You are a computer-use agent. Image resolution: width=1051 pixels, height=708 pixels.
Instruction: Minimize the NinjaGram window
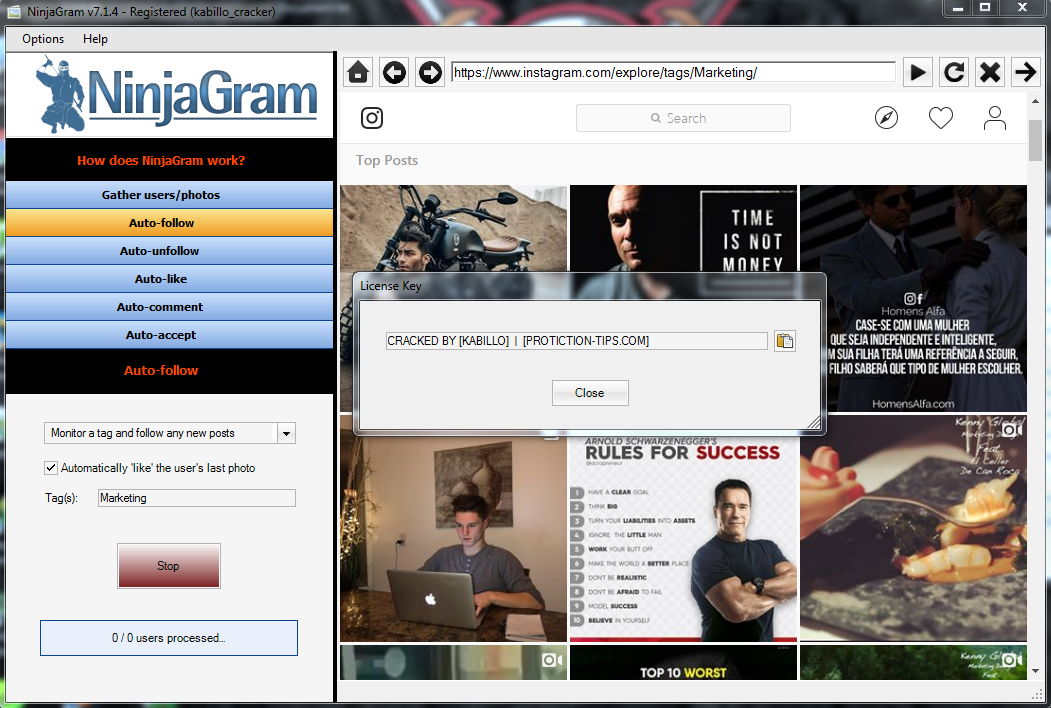click(x=958, y=8)
